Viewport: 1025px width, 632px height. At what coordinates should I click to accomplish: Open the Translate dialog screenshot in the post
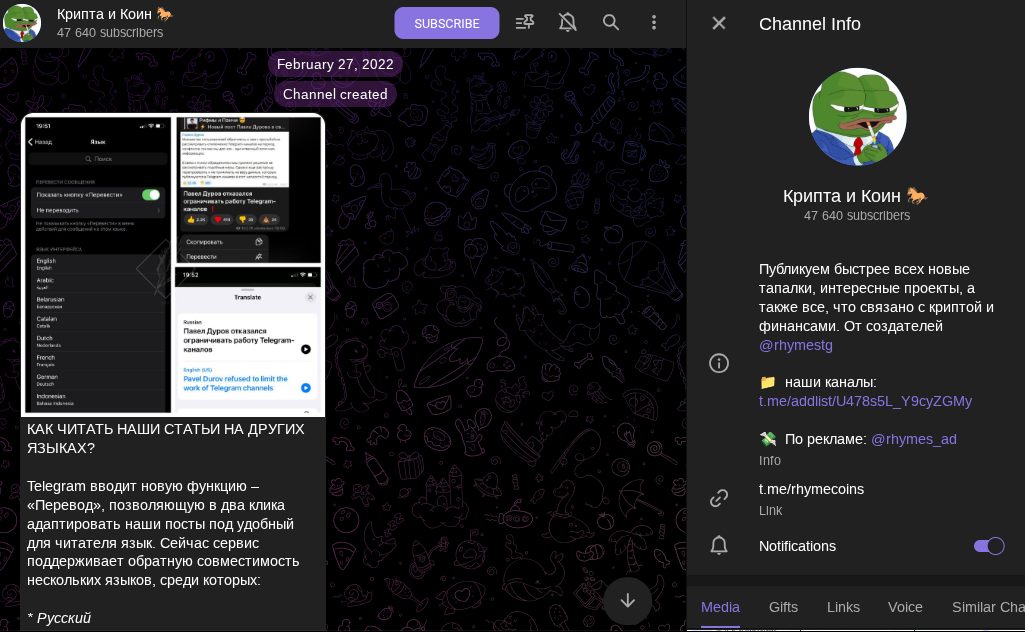(248, 340)
